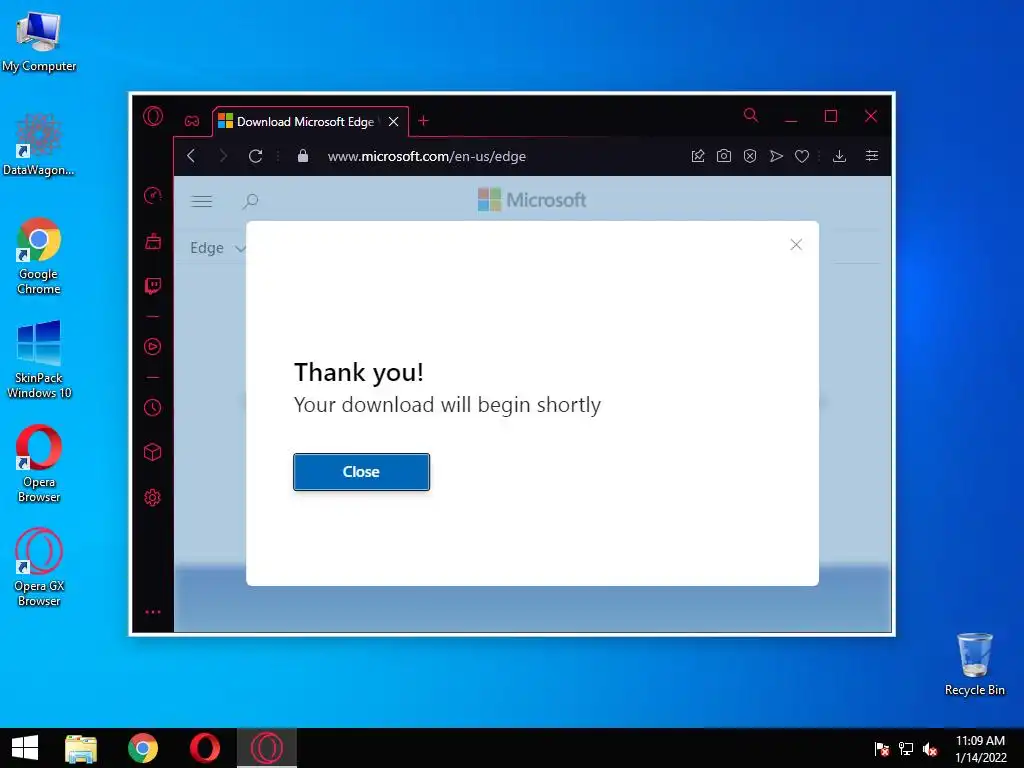Open tab search magnifier in title bar
This screenshot has height=768, width=1024.
click(751, 116)
